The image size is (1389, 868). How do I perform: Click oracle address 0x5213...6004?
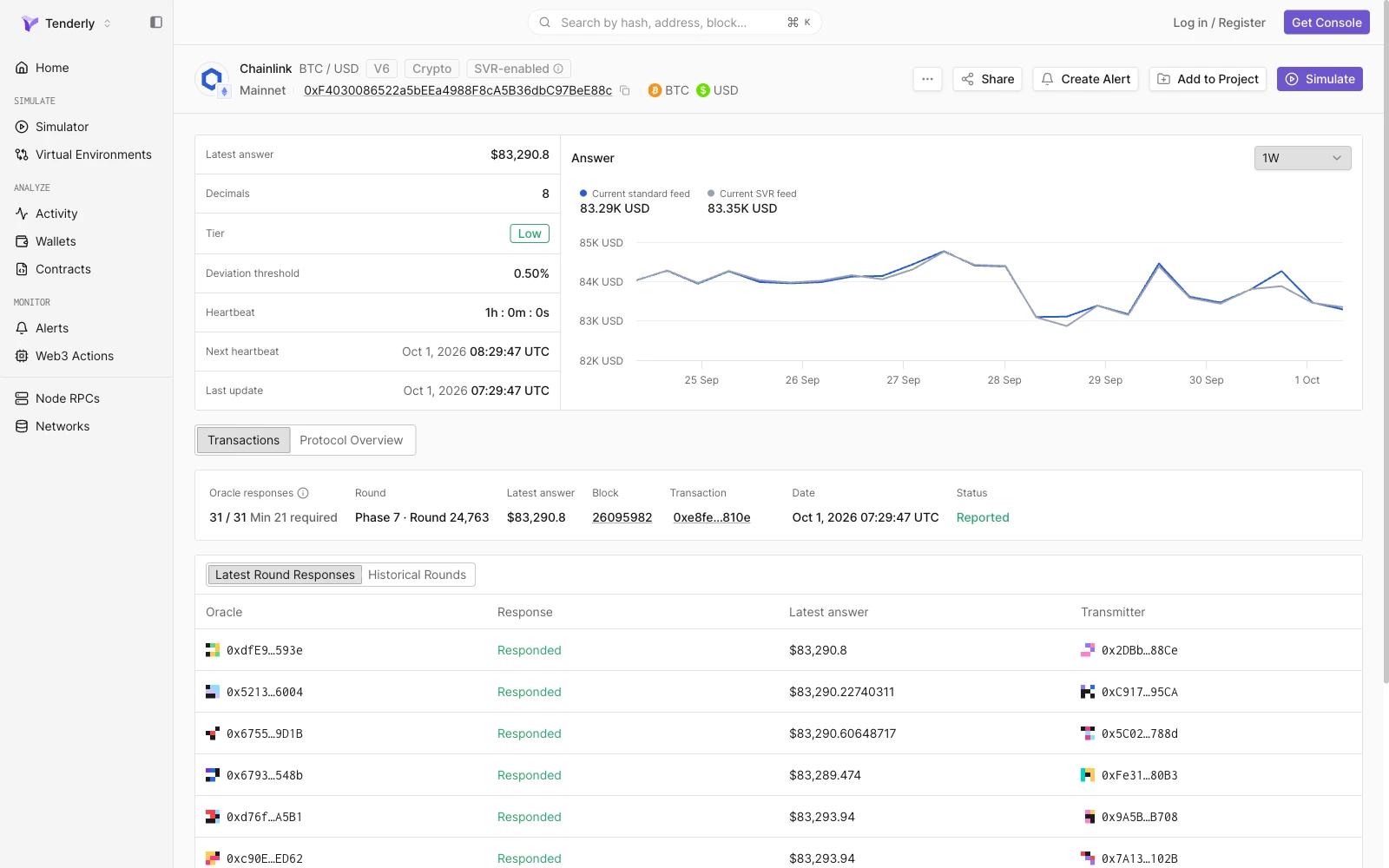point(265,692)
